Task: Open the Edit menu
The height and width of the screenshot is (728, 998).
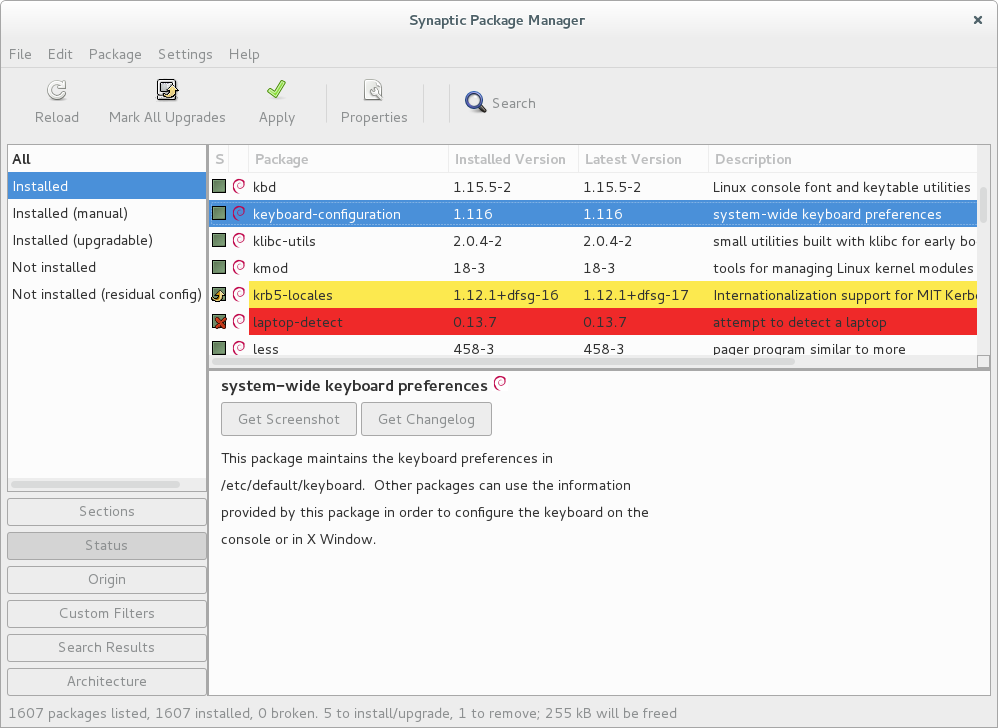Action: coord(60,54)
